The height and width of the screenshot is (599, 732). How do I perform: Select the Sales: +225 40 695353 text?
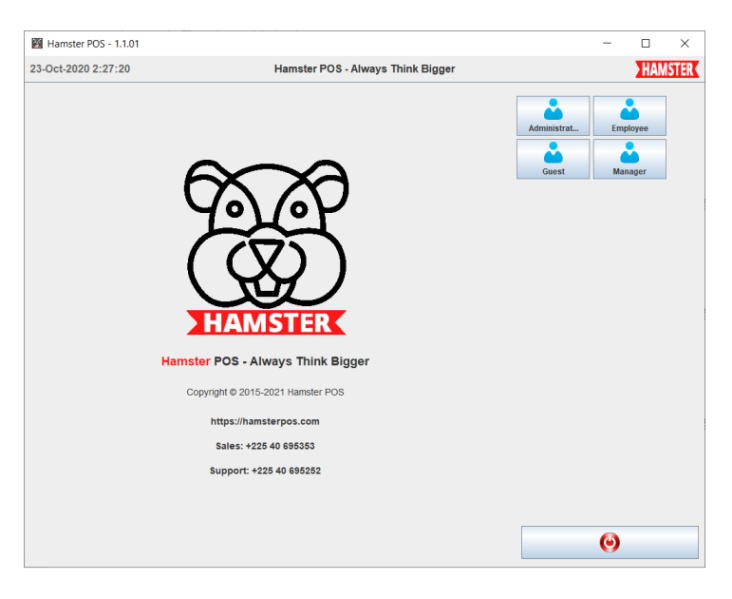[265, 446]
